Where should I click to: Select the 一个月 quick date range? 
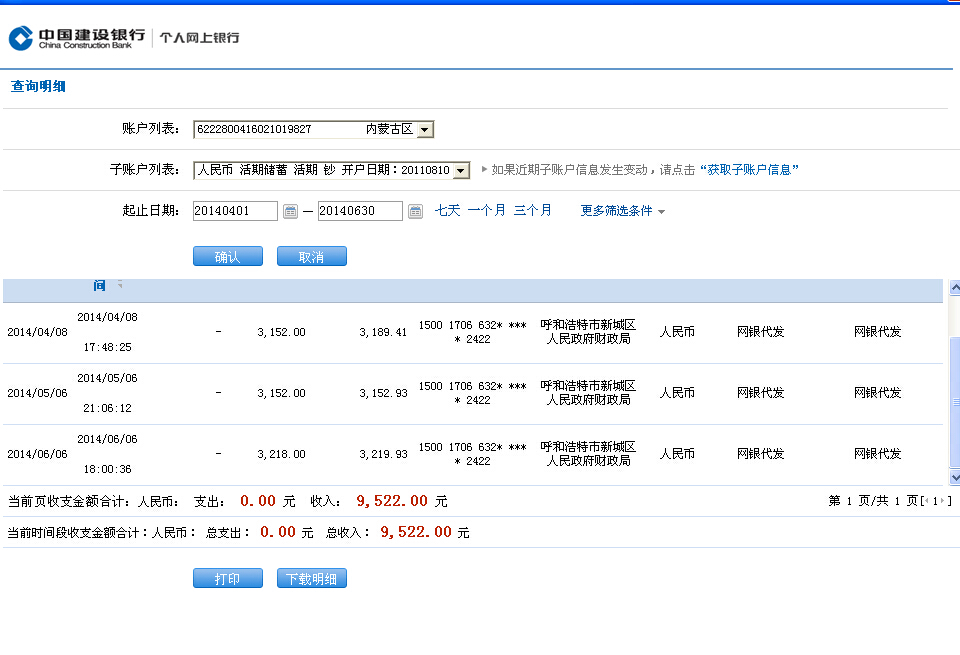point(486,211)
